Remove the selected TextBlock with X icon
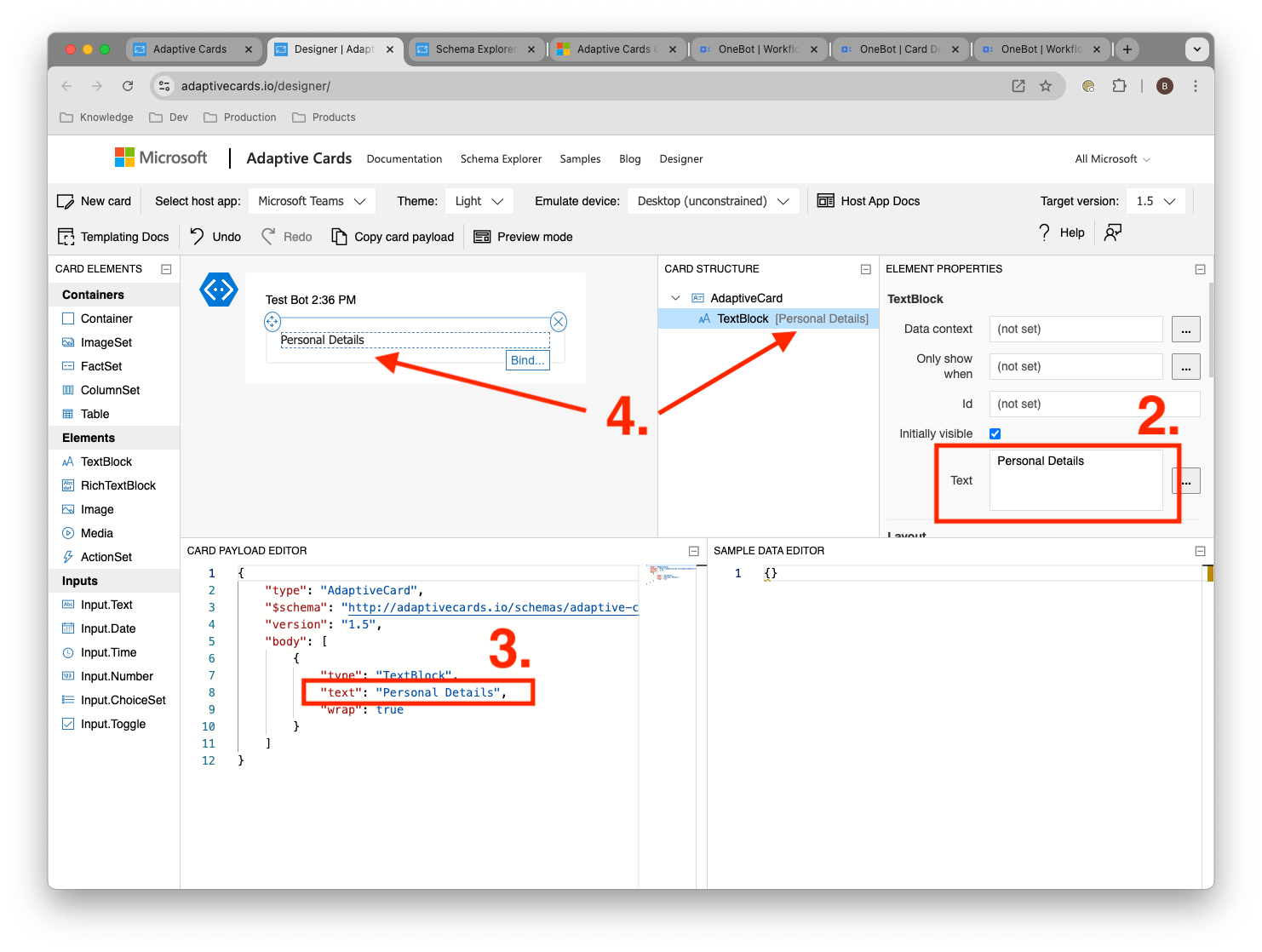The height and width of the screenshot is (952, 1262). click(559, 321)
